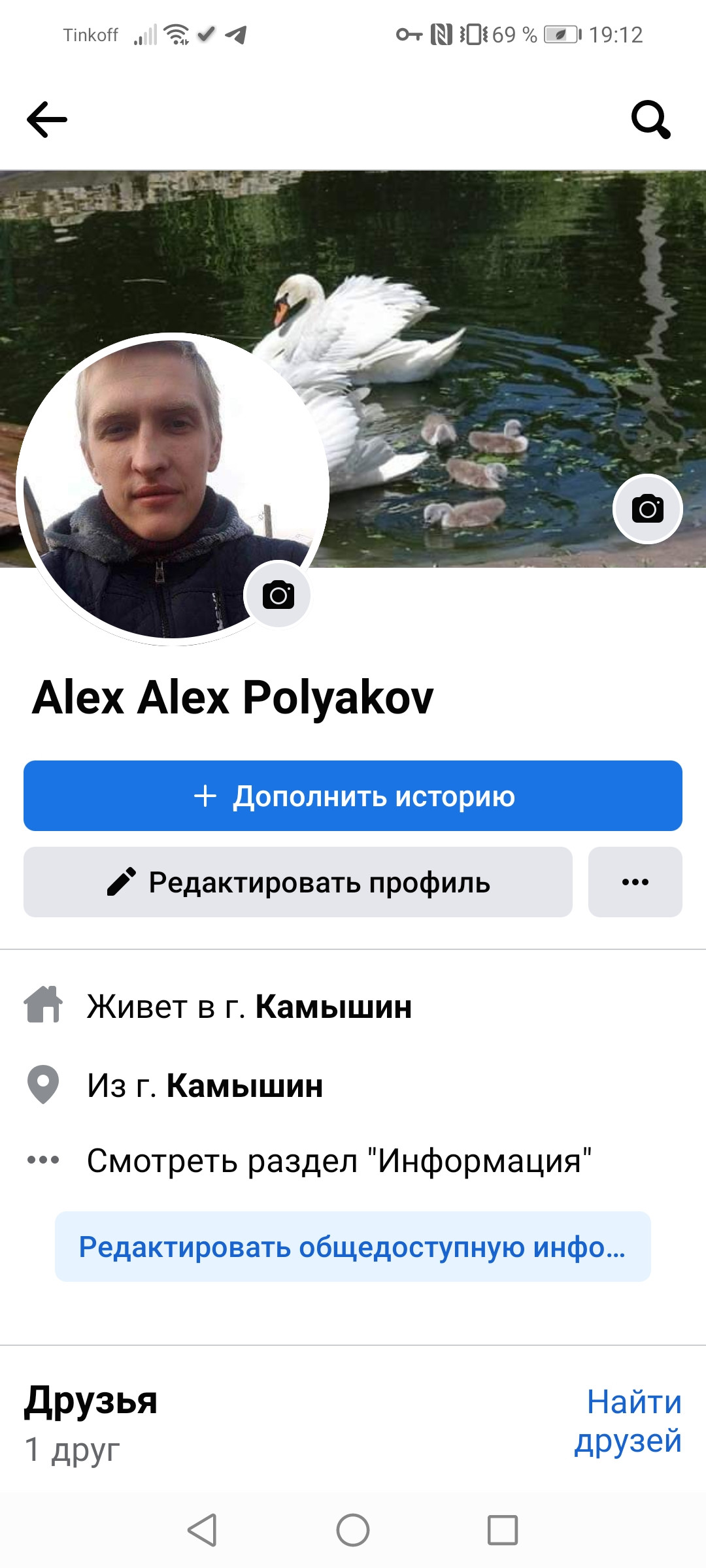Viewport: 706px width, 1568px height.
Task: Tap the house icon next to Живет в г.
Action: [43, 1004]
